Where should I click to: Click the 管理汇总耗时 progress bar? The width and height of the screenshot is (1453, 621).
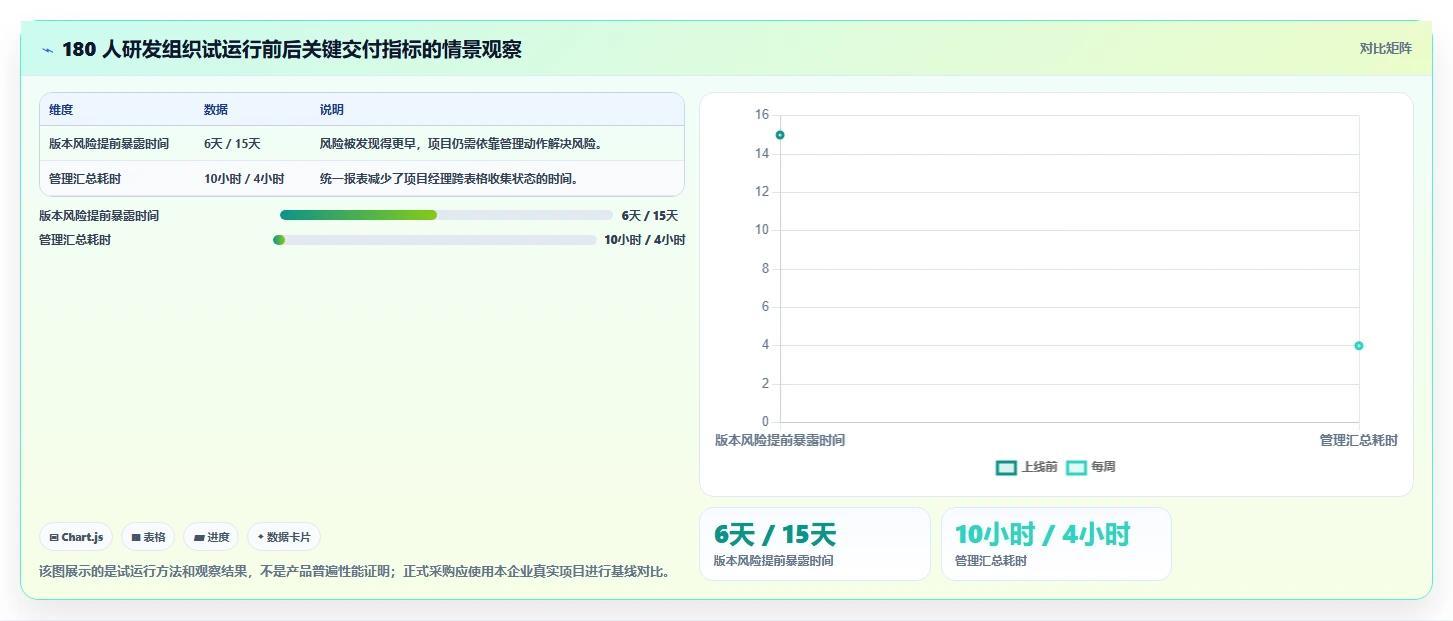tap(434, 240)
